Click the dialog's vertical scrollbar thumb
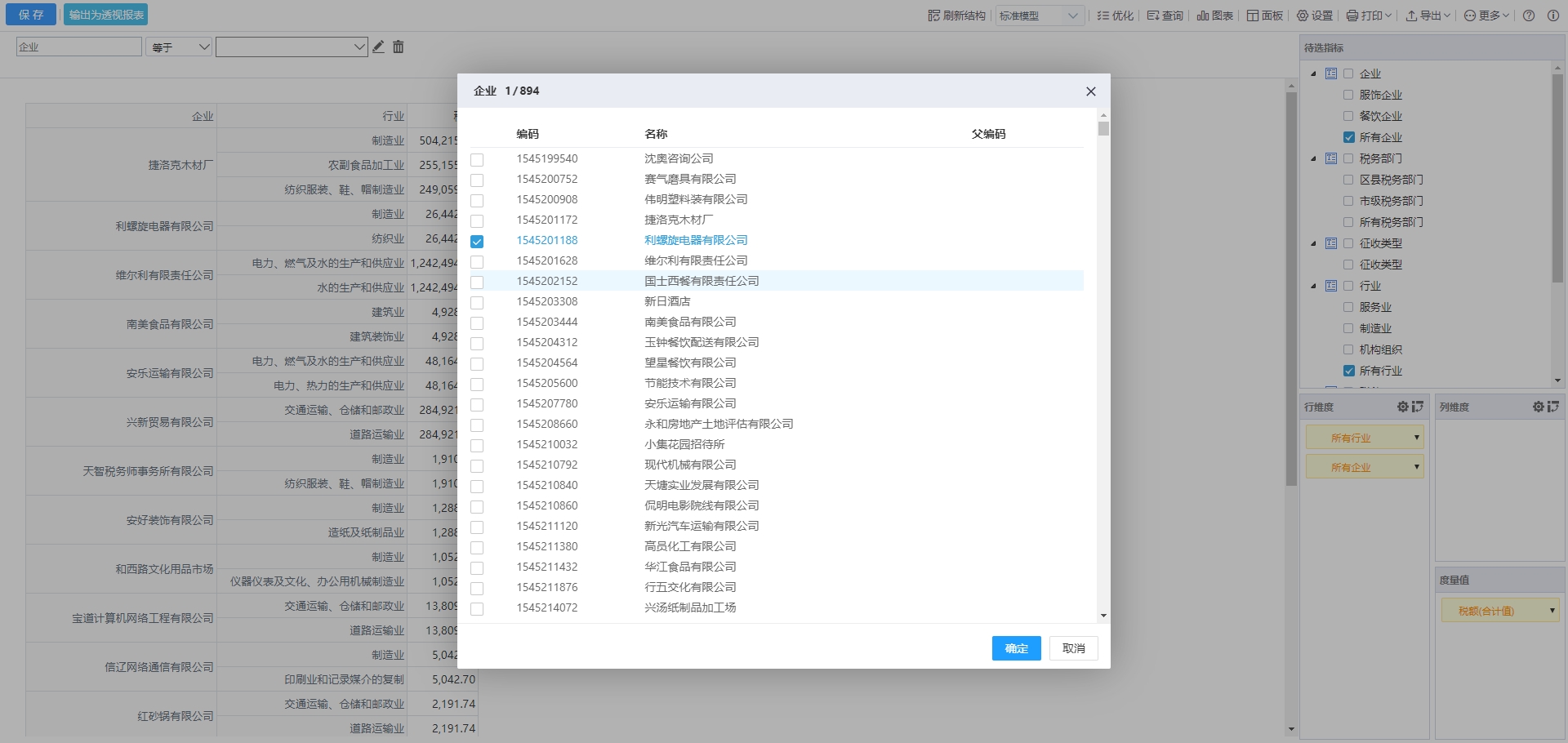 click(x=1103, y=128)
